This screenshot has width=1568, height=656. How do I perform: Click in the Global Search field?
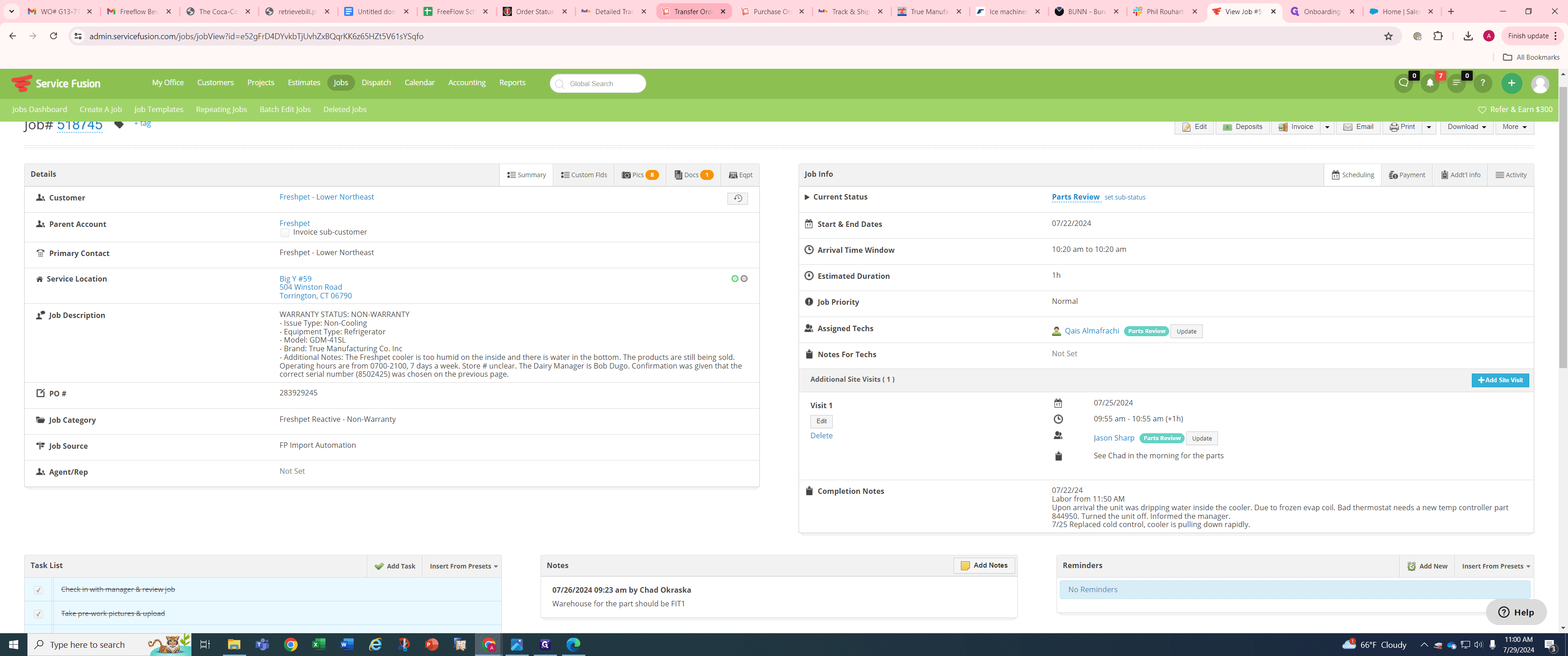[598, 83]
